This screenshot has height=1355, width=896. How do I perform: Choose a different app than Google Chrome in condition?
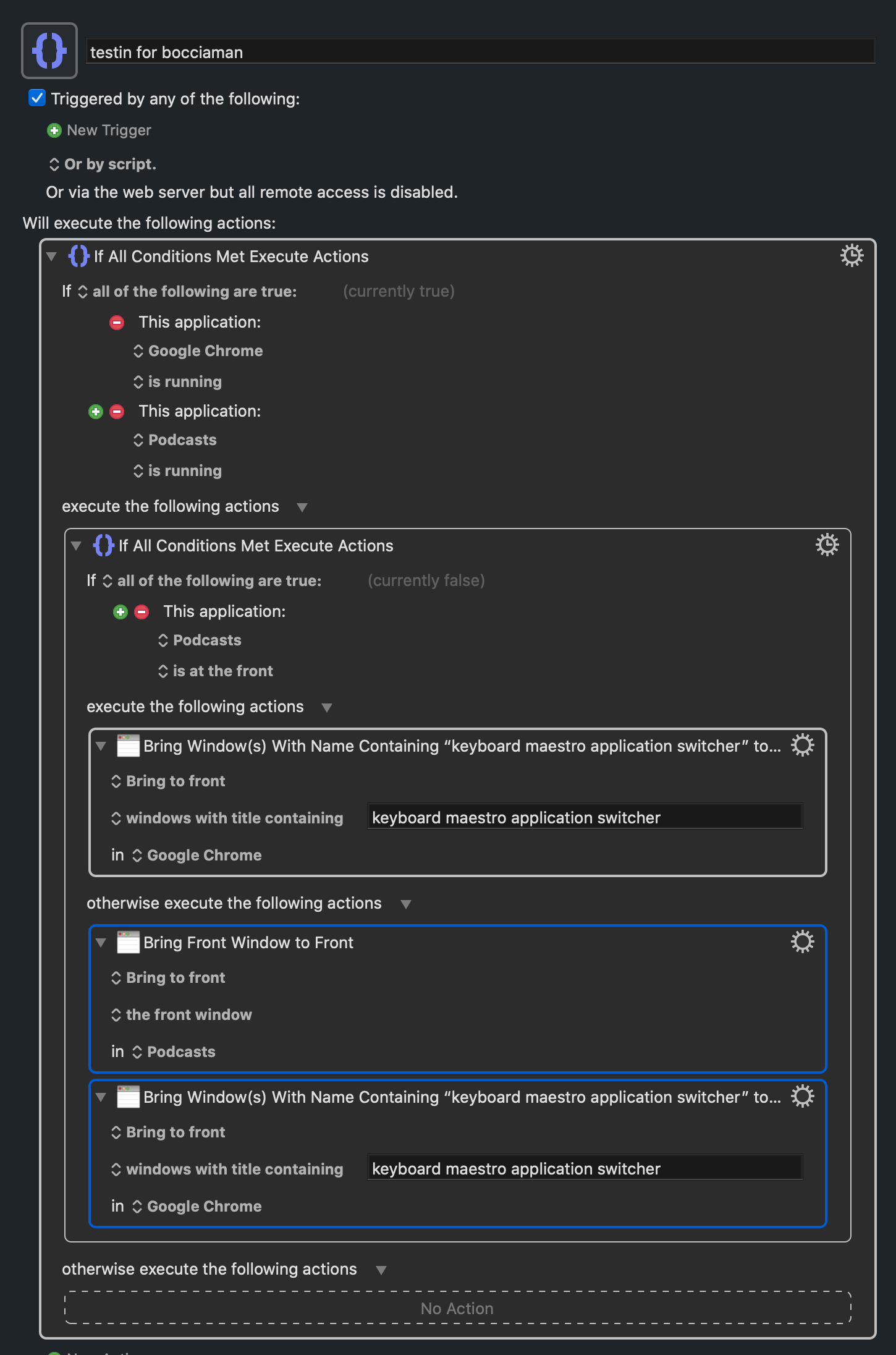198,351
